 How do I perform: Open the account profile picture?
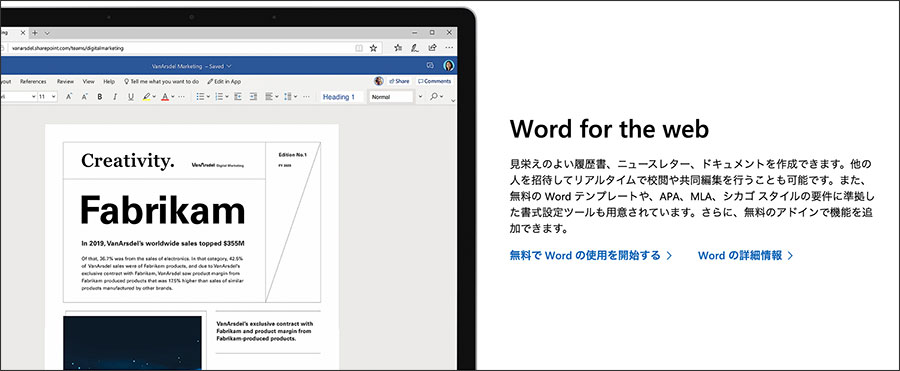click(449, 65)
